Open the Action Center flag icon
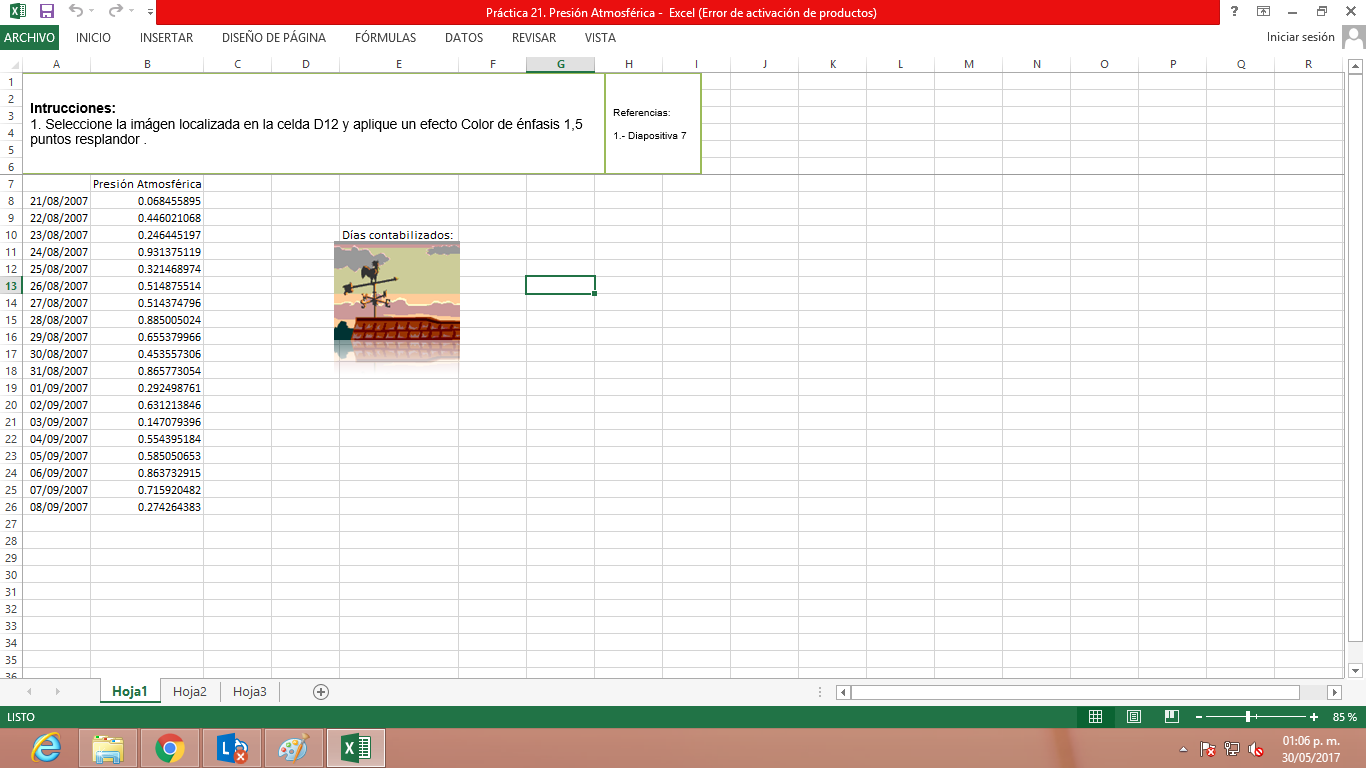The width and height of the screenshot is (1366, 768). coord(1207,748)
